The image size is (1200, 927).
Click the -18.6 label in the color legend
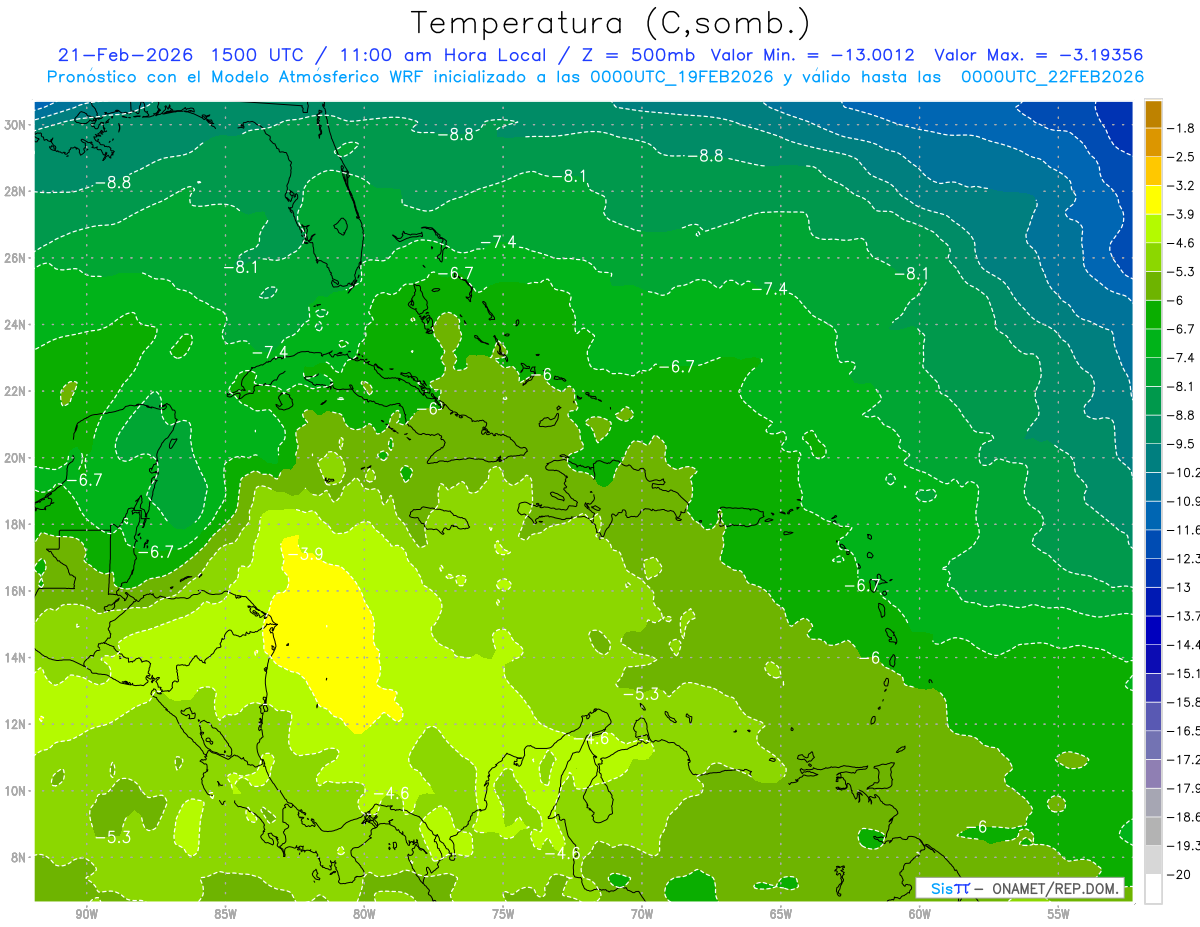point(1185,817)
